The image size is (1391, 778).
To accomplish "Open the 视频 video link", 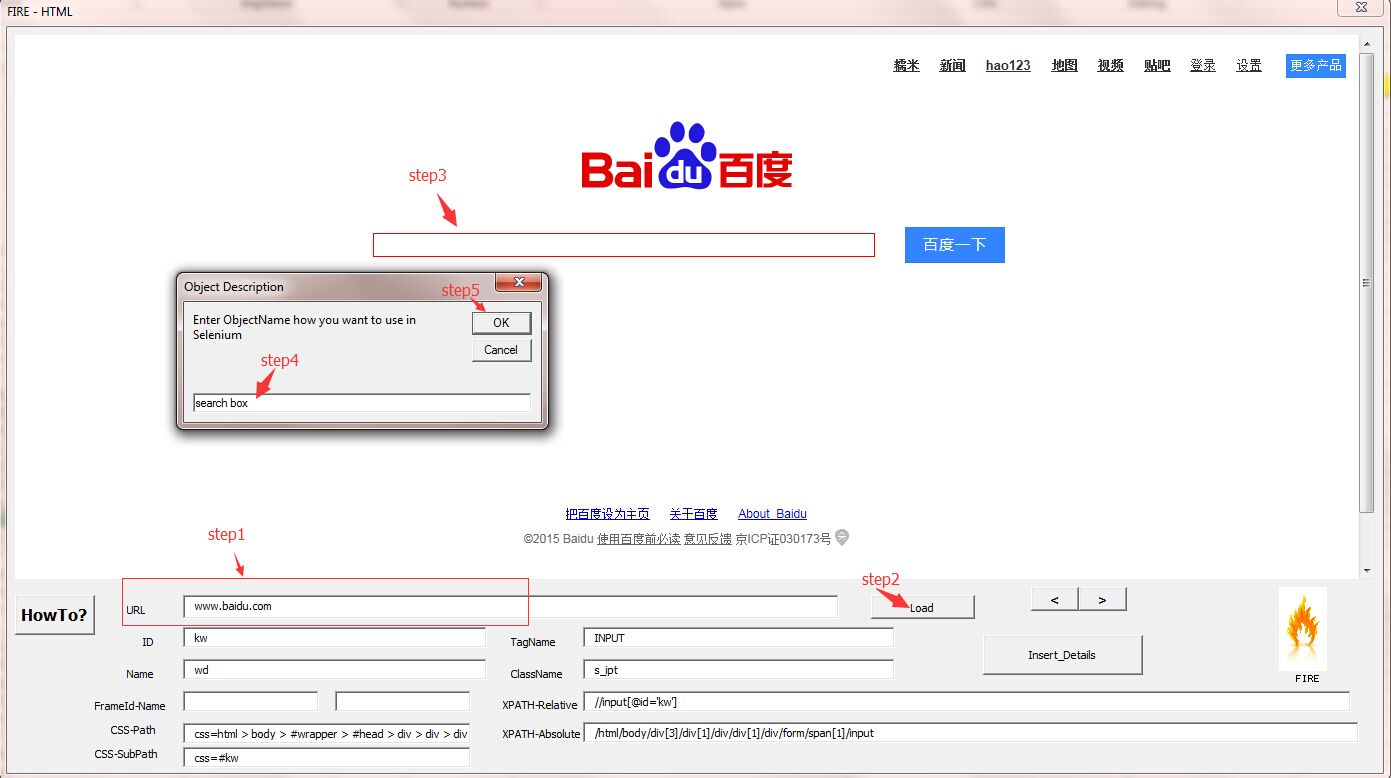I will pyautogui.click(x=1110, y=66).
